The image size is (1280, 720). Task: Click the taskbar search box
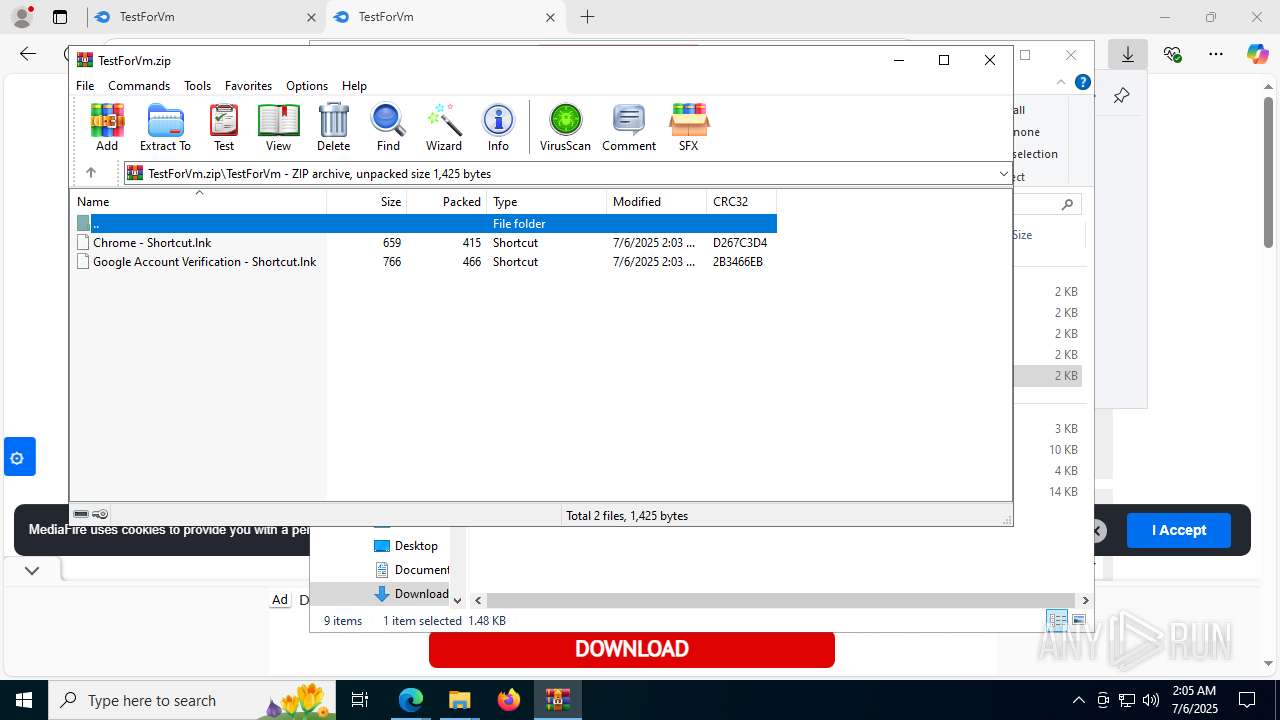coord(193,700)
